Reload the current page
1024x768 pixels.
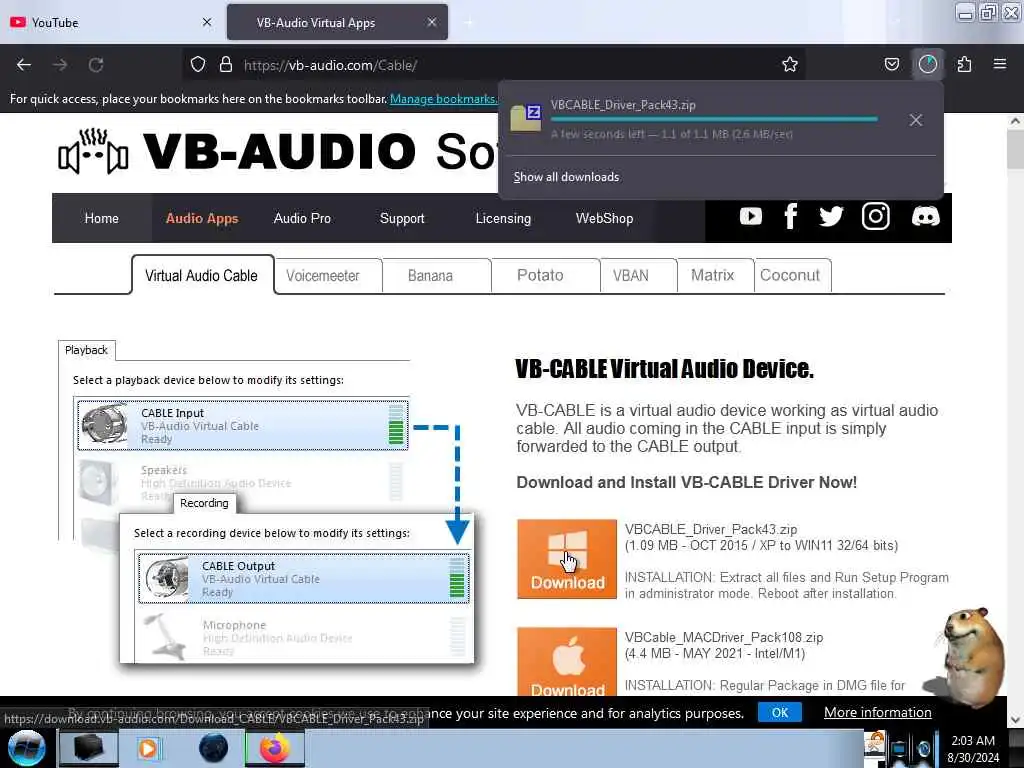[96, 65]
